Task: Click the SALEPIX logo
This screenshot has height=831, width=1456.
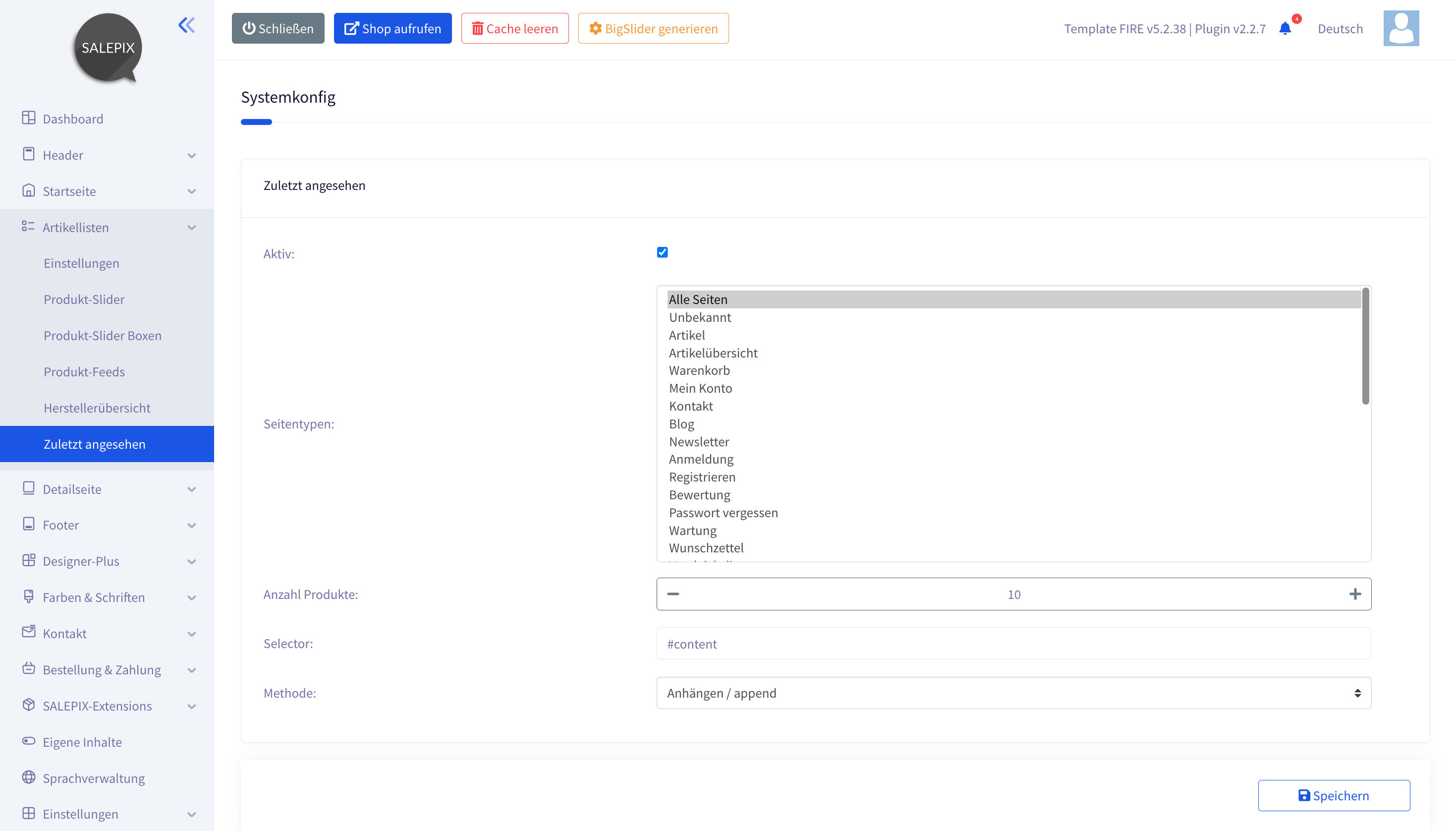Action: [x=108, y=48]
